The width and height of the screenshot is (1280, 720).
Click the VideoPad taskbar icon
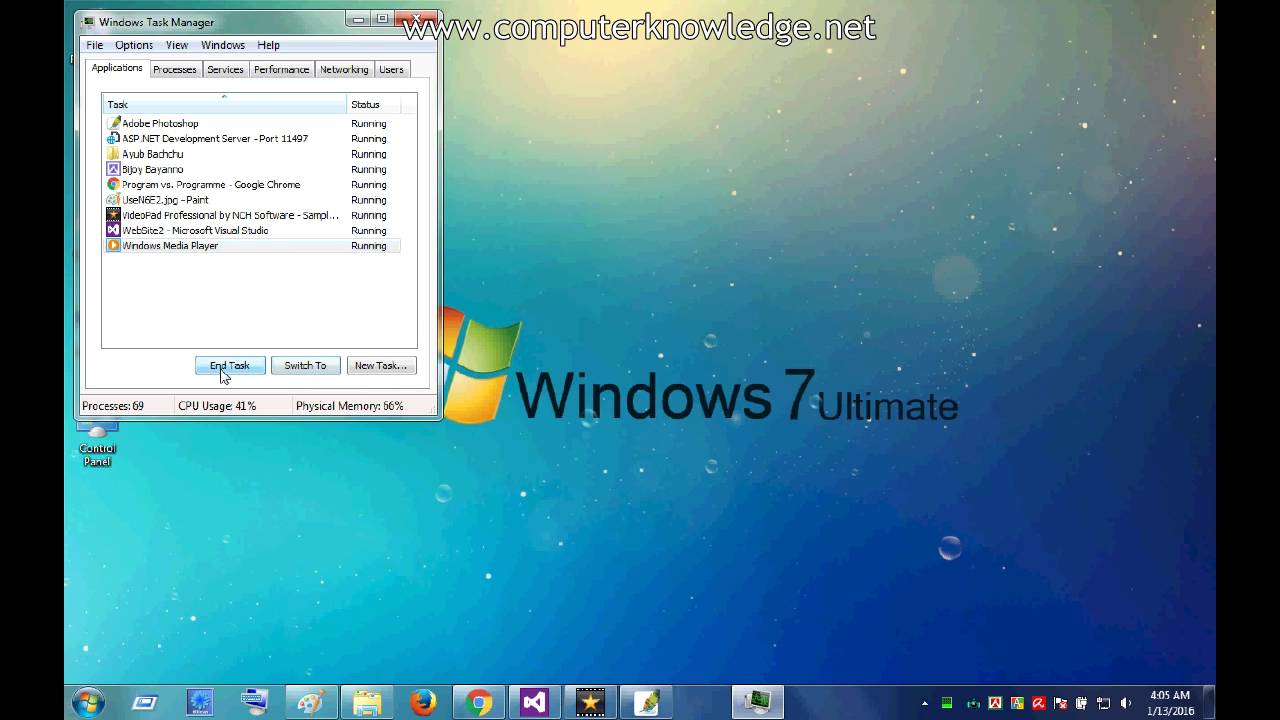590,702
